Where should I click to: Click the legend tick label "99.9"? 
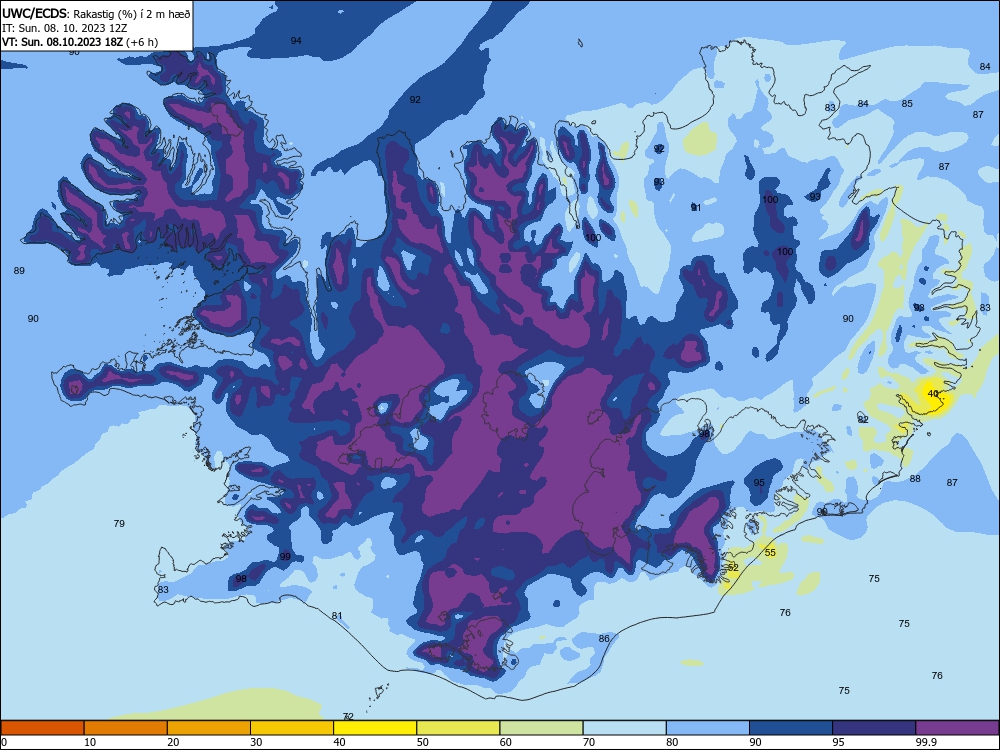point(926,742)
